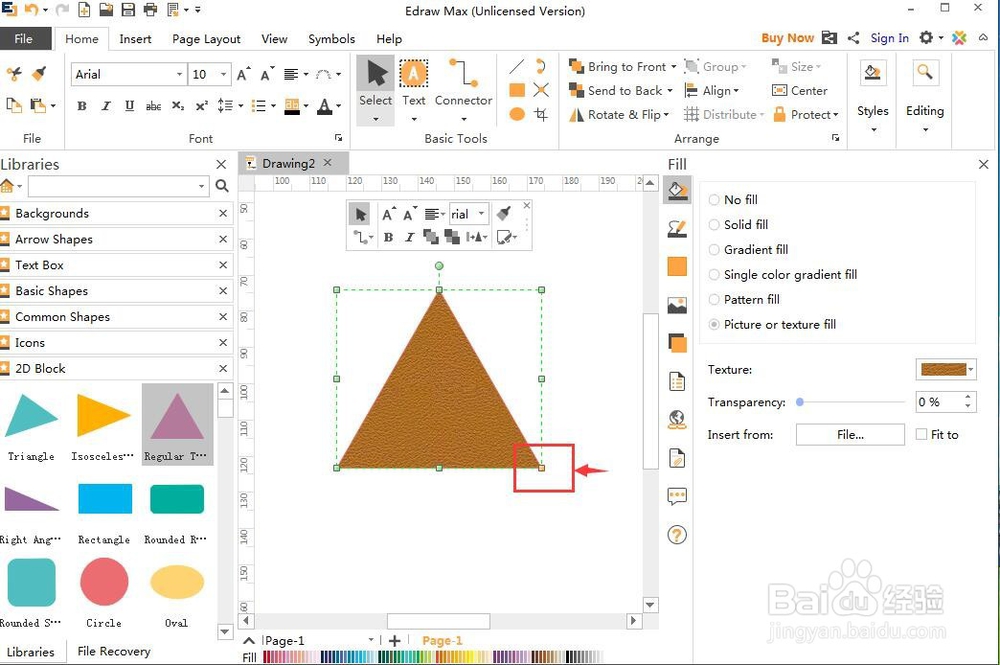Click the Cut scissors icon
1000x665 pixels.
click(14, 73)
